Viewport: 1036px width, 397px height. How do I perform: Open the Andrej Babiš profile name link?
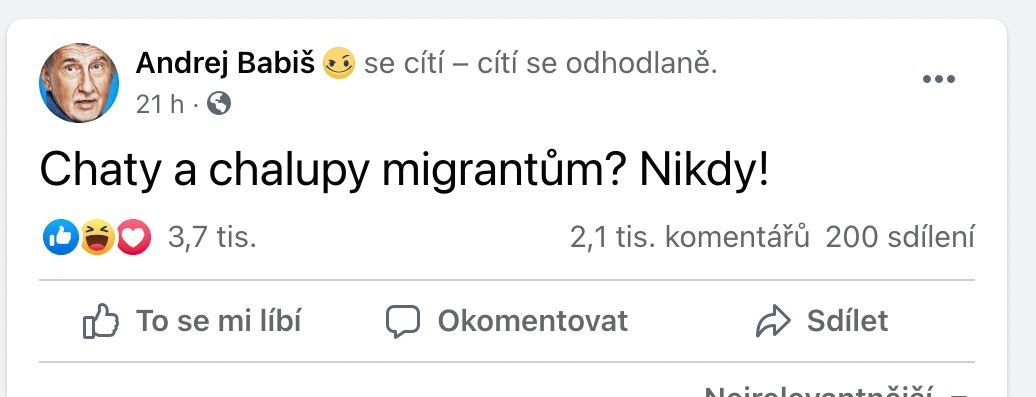[225, 63]
